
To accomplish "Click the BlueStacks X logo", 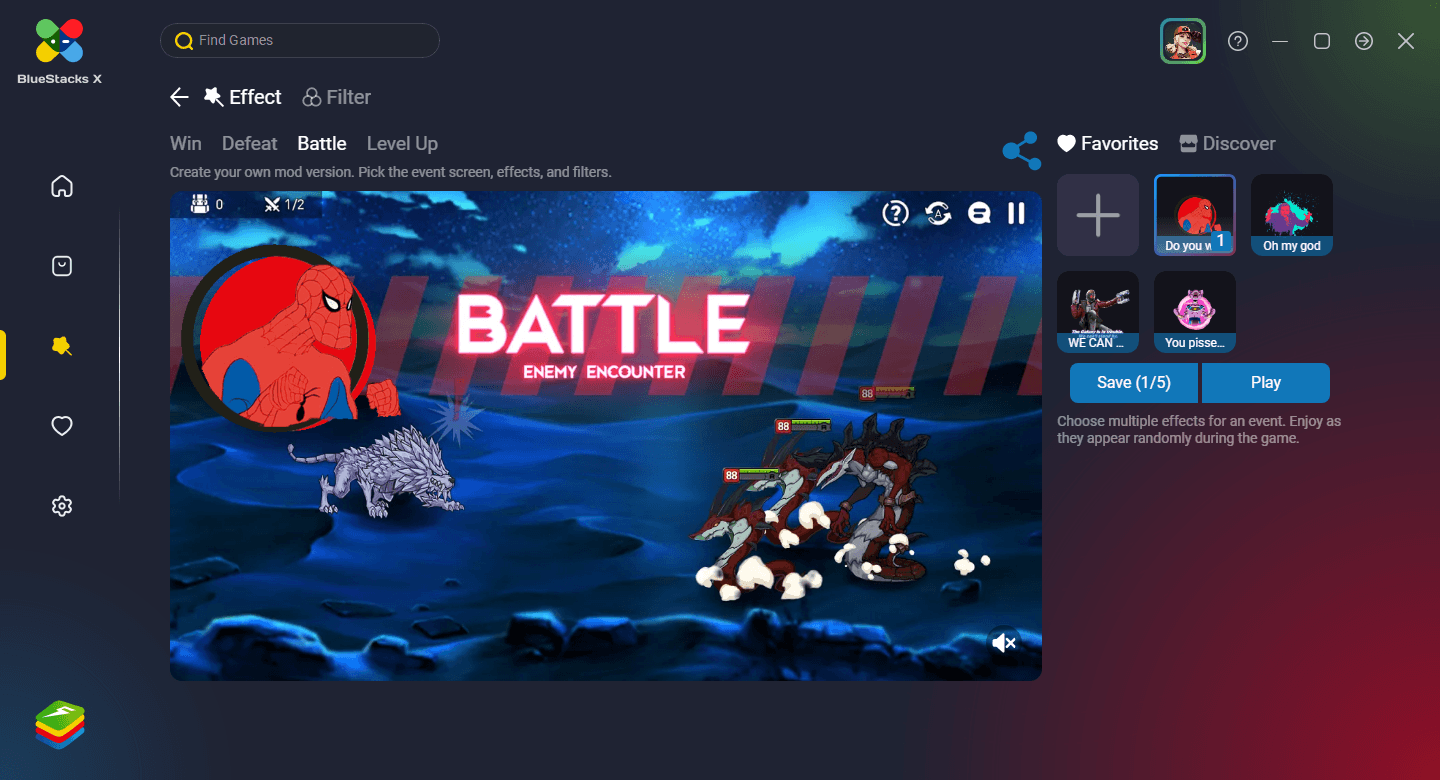I will (59, 51).
